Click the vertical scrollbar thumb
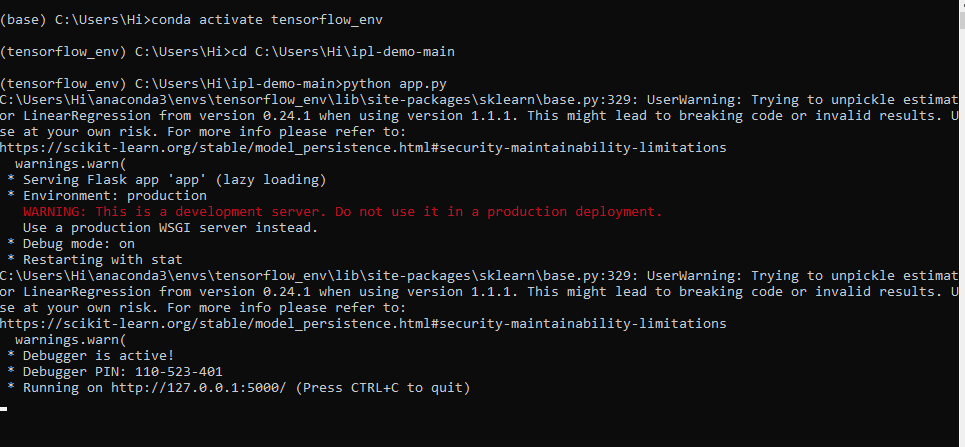965x447 pixels. (x=962, y=20)
